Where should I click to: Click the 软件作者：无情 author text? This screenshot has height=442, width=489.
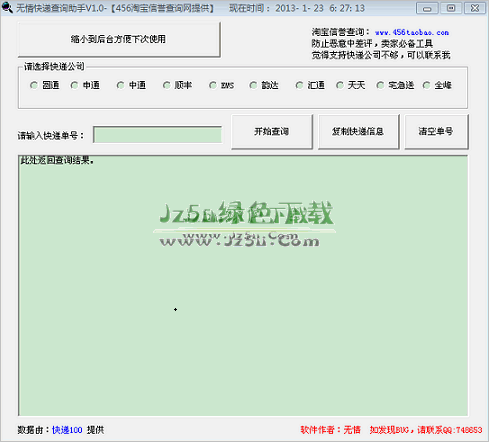tap(330, 430)
